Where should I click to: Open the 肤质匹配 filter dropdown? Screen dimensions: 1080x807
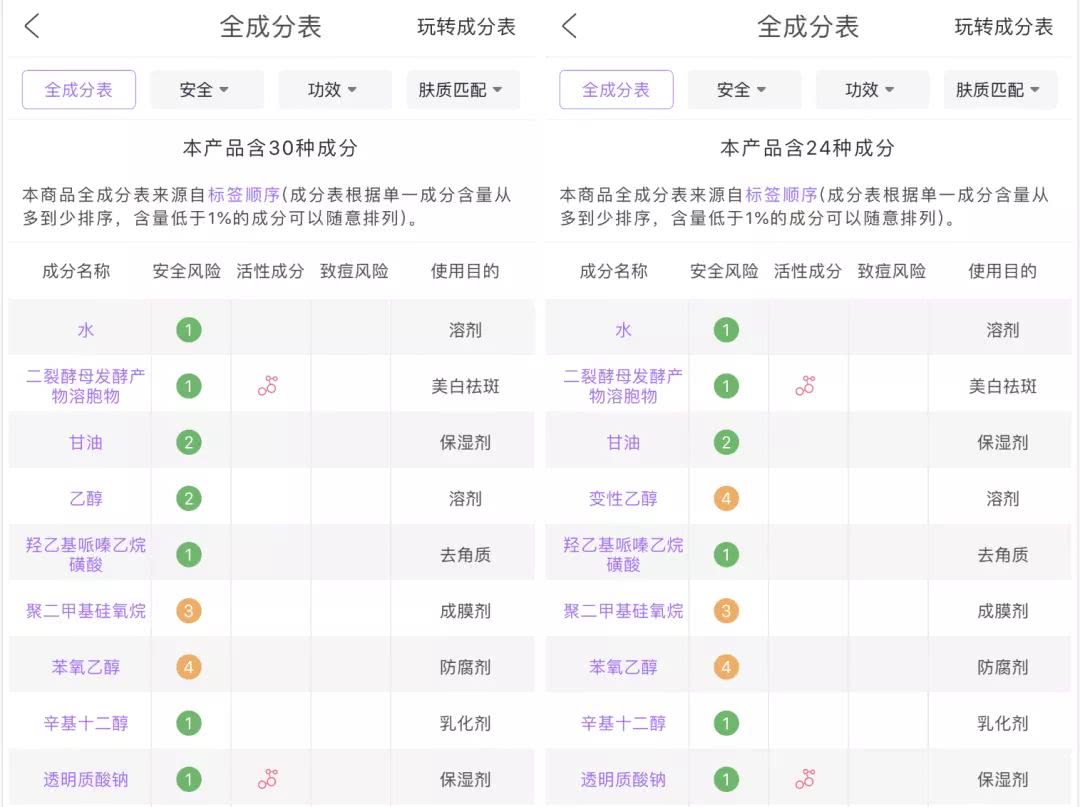[x=462, y=89]
